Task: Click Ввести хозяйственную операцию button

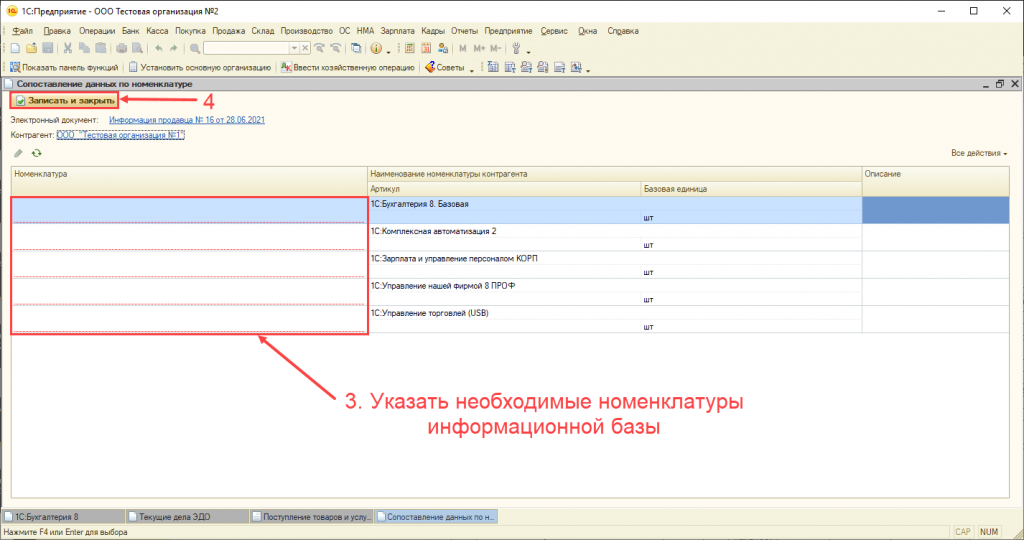Action: (348, 67)
